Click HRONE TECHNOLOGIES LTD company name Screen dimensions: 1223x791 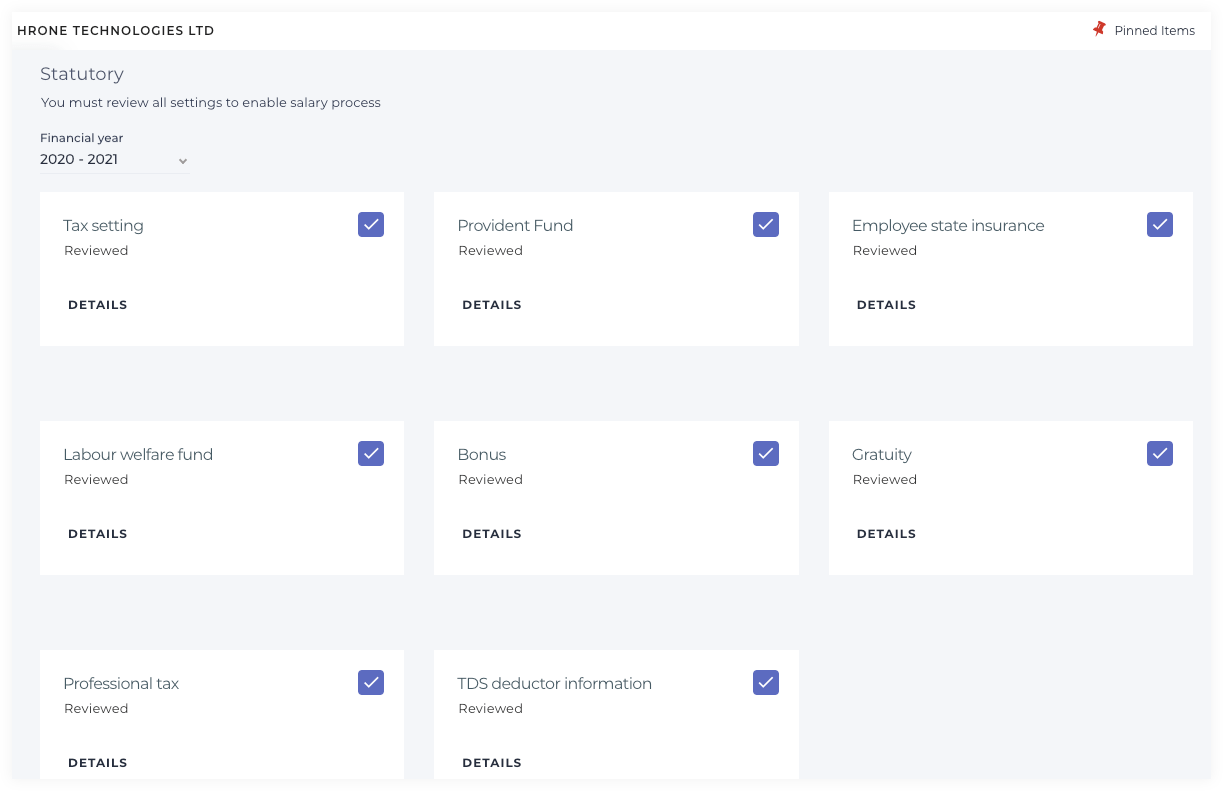[x=116, y=31]
